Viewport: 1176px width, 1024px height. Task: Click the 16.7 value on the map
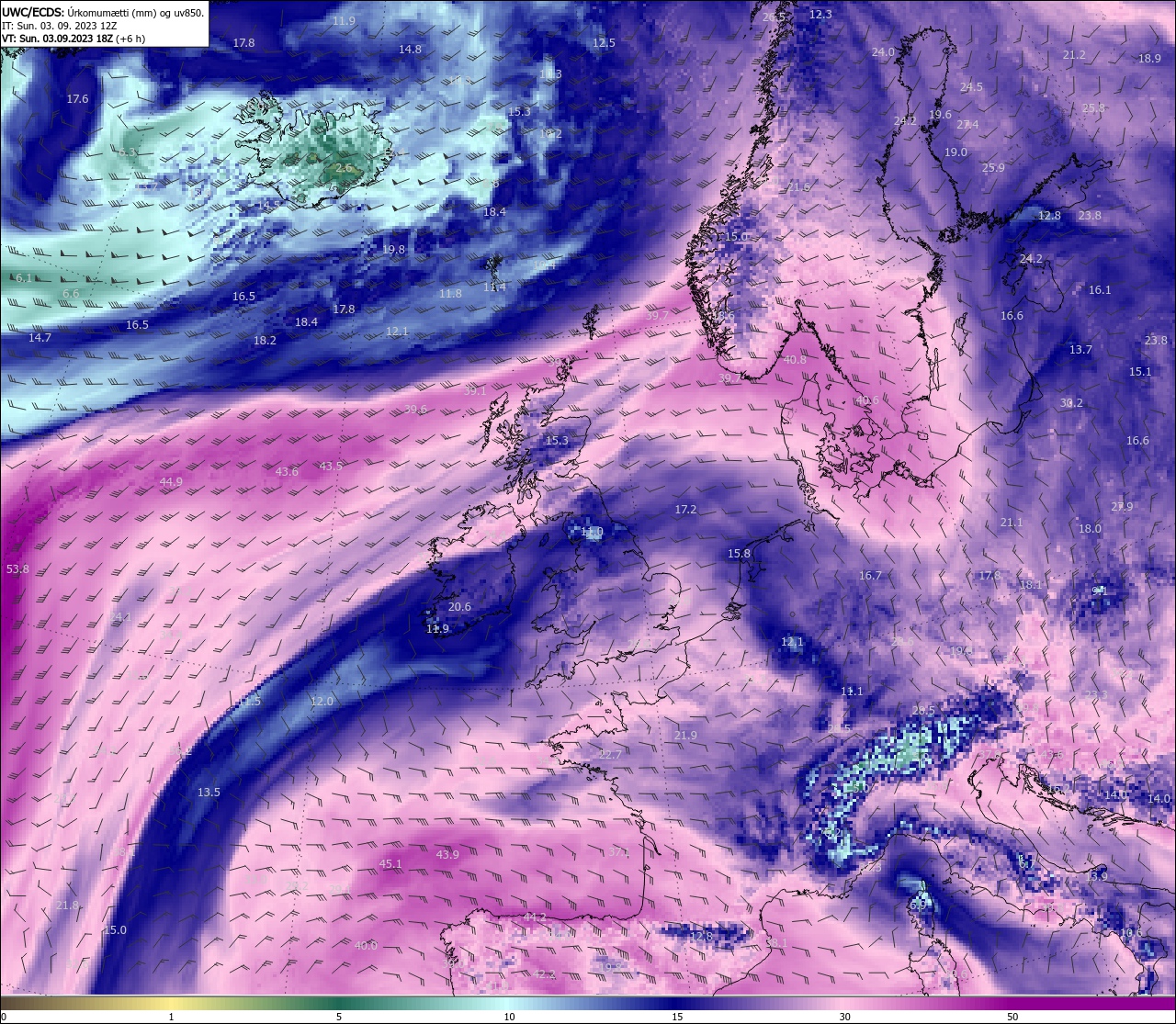(870, 576)
